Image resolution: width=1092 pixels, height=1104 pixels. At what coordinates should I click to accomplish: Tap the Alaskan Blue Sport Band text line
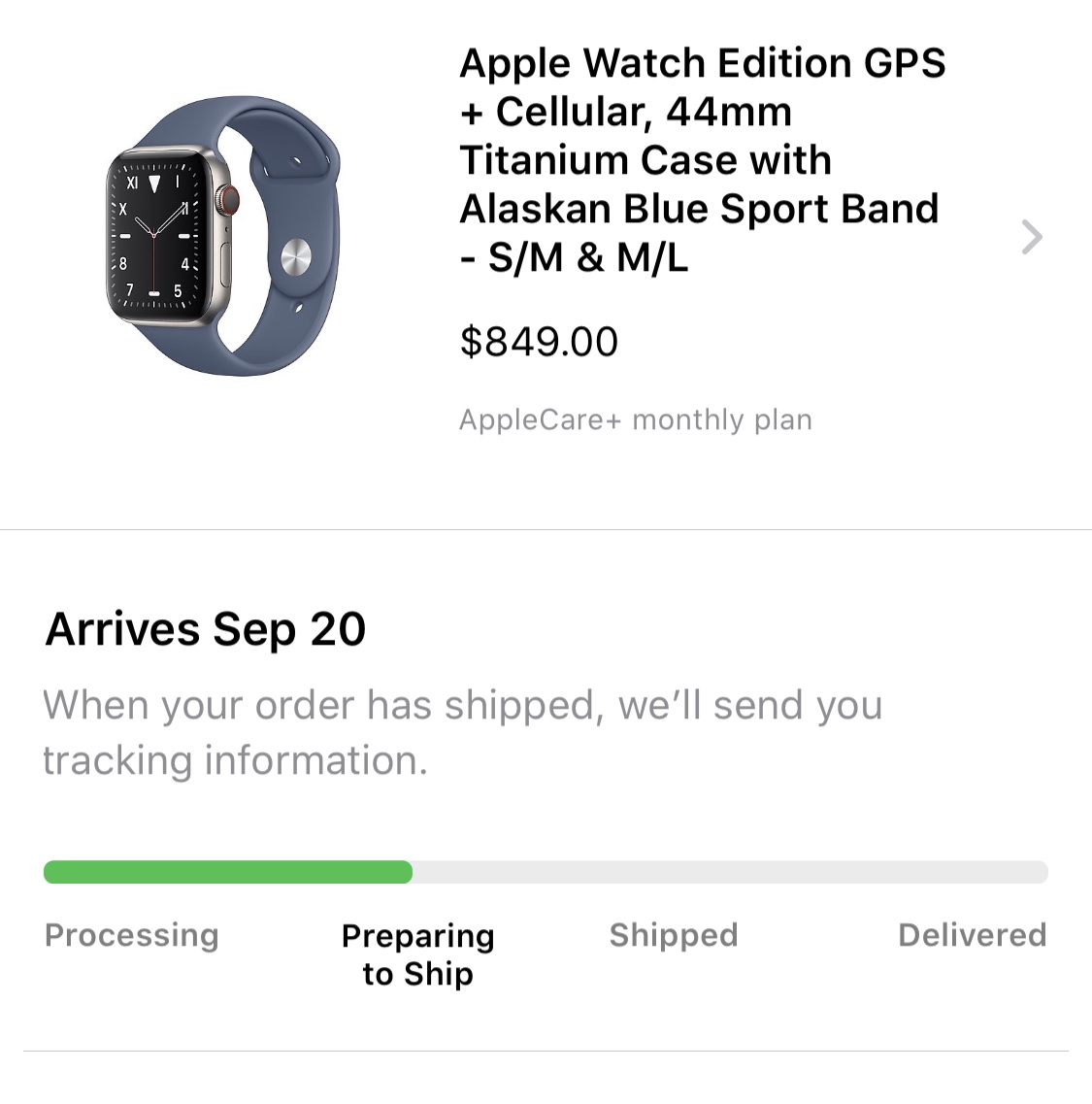pyautogui.click(x=699, y=209)
